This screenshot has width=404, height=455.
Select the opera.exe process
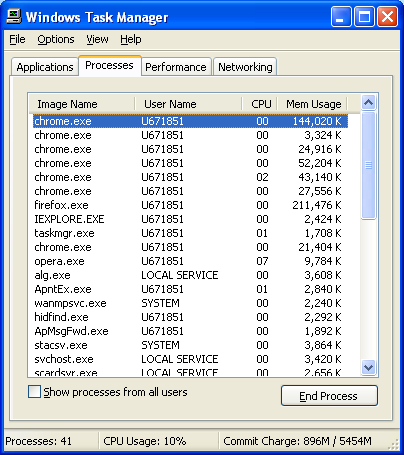pyautogui.click(x=190, y=261)
